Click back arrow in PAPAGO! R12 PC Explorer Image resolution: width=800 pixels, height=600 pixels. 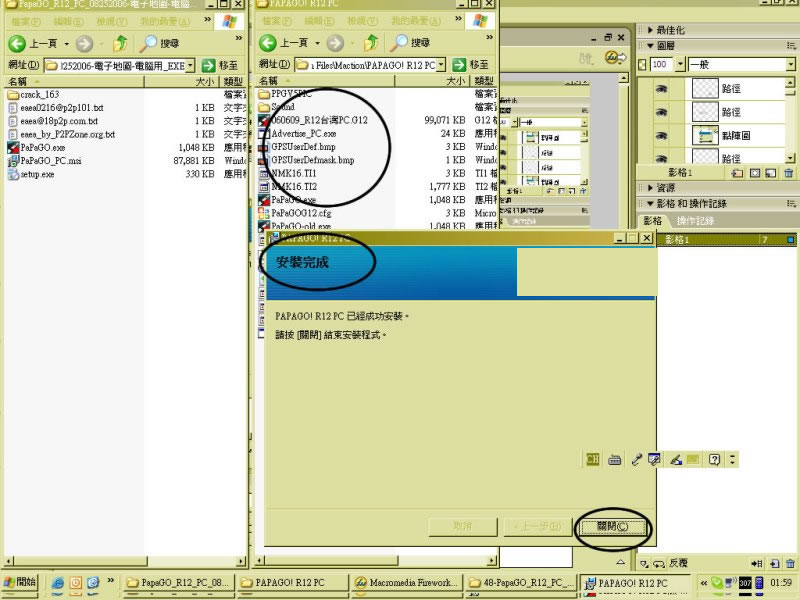268,43
